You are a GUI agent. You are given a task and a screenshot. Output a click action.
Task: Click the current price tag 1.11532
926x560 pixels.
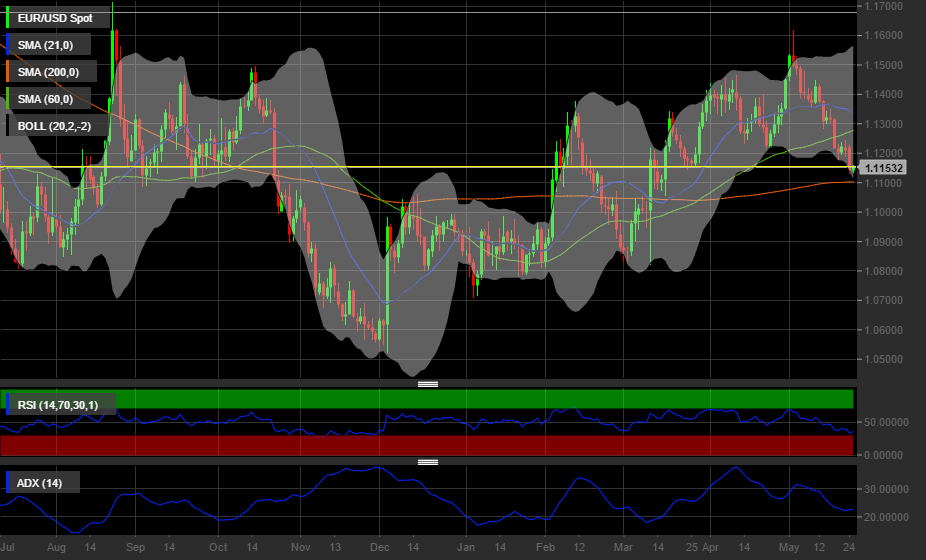coord(884,168)
